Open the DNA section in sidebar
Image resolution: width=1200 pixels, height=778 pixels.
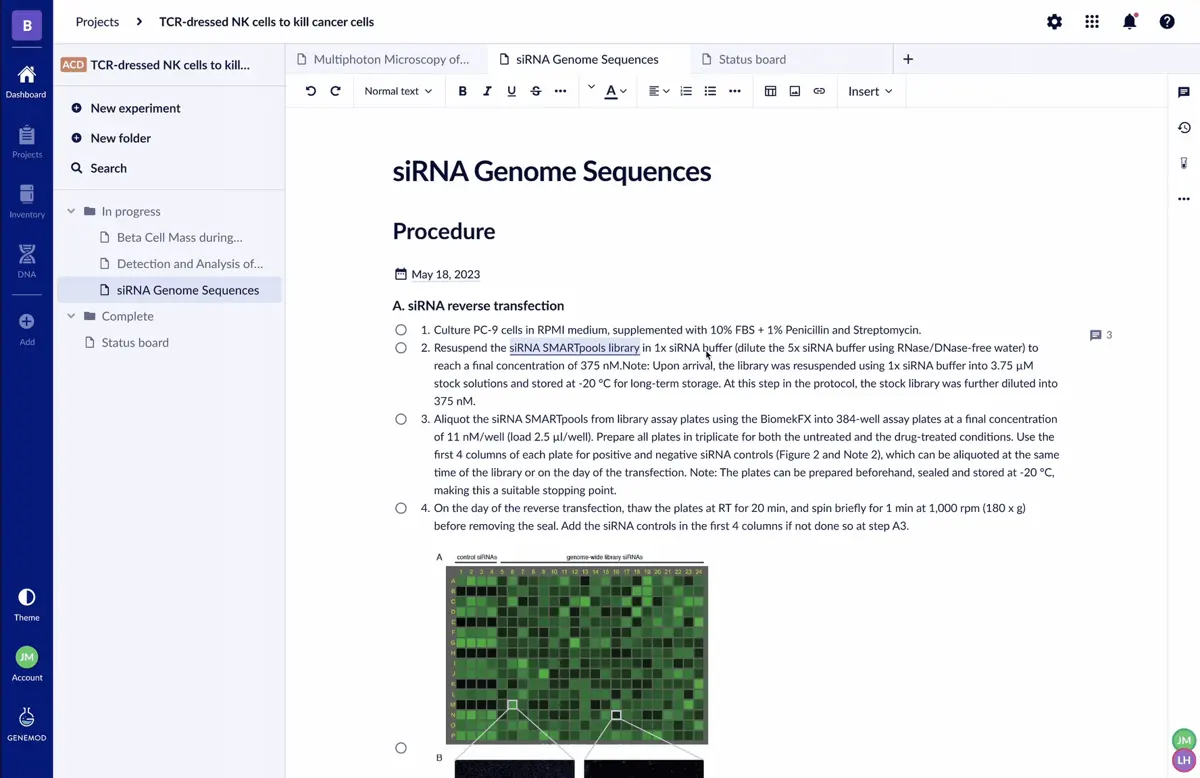(x=27, y=260)
